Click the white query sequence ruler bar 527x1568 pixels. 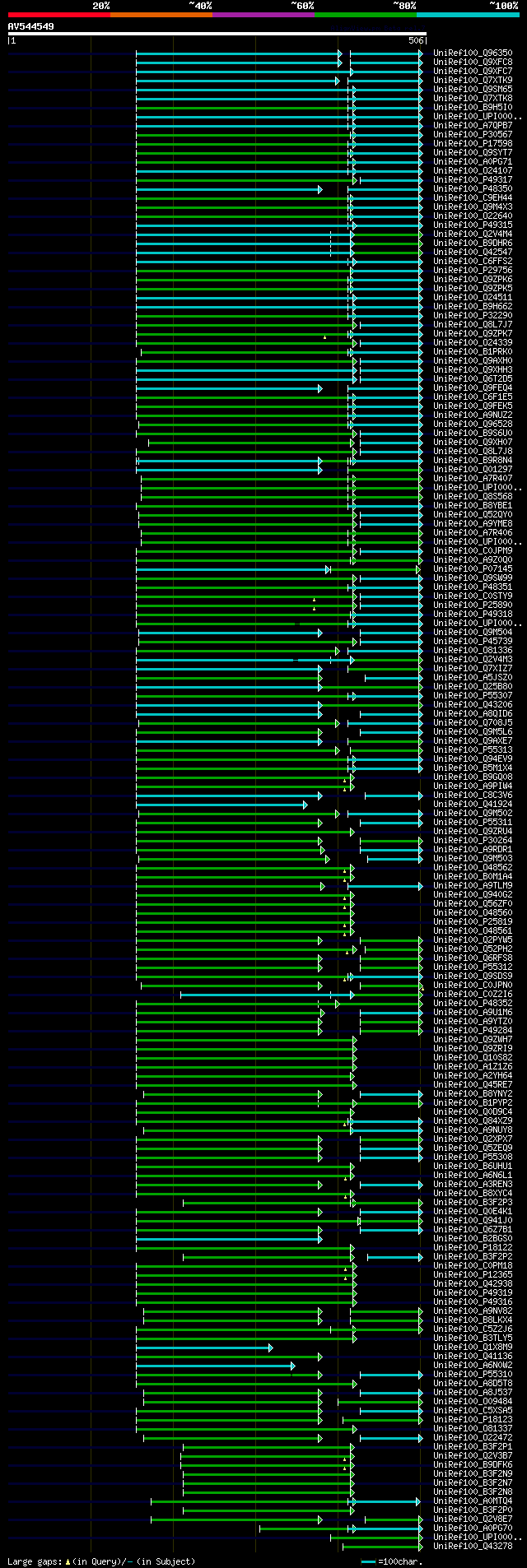(217, 34)
